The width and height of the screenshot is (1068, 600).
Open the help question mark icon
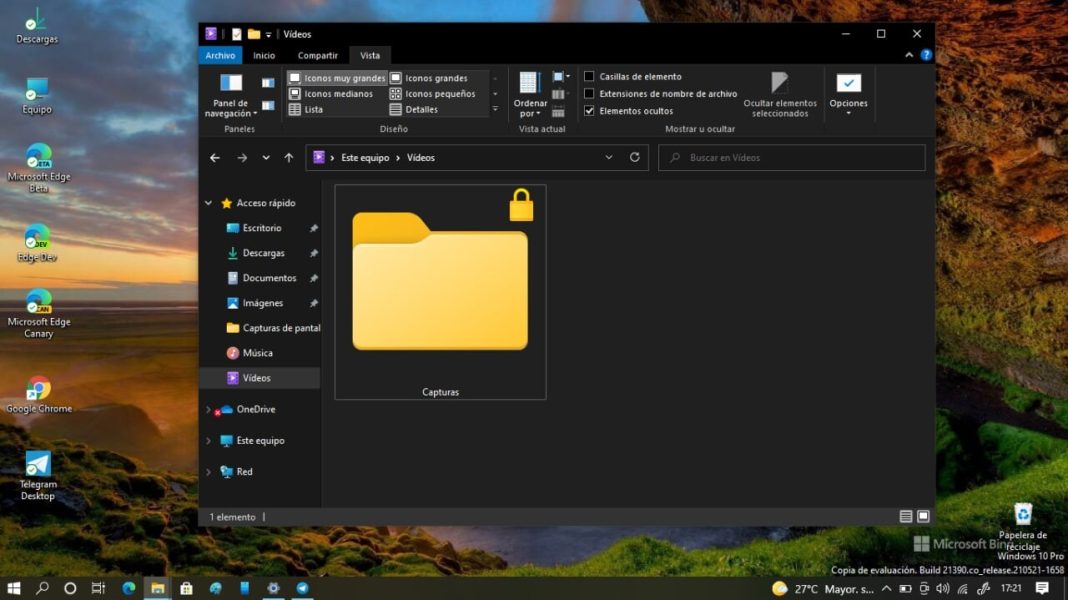coord(926,56)
